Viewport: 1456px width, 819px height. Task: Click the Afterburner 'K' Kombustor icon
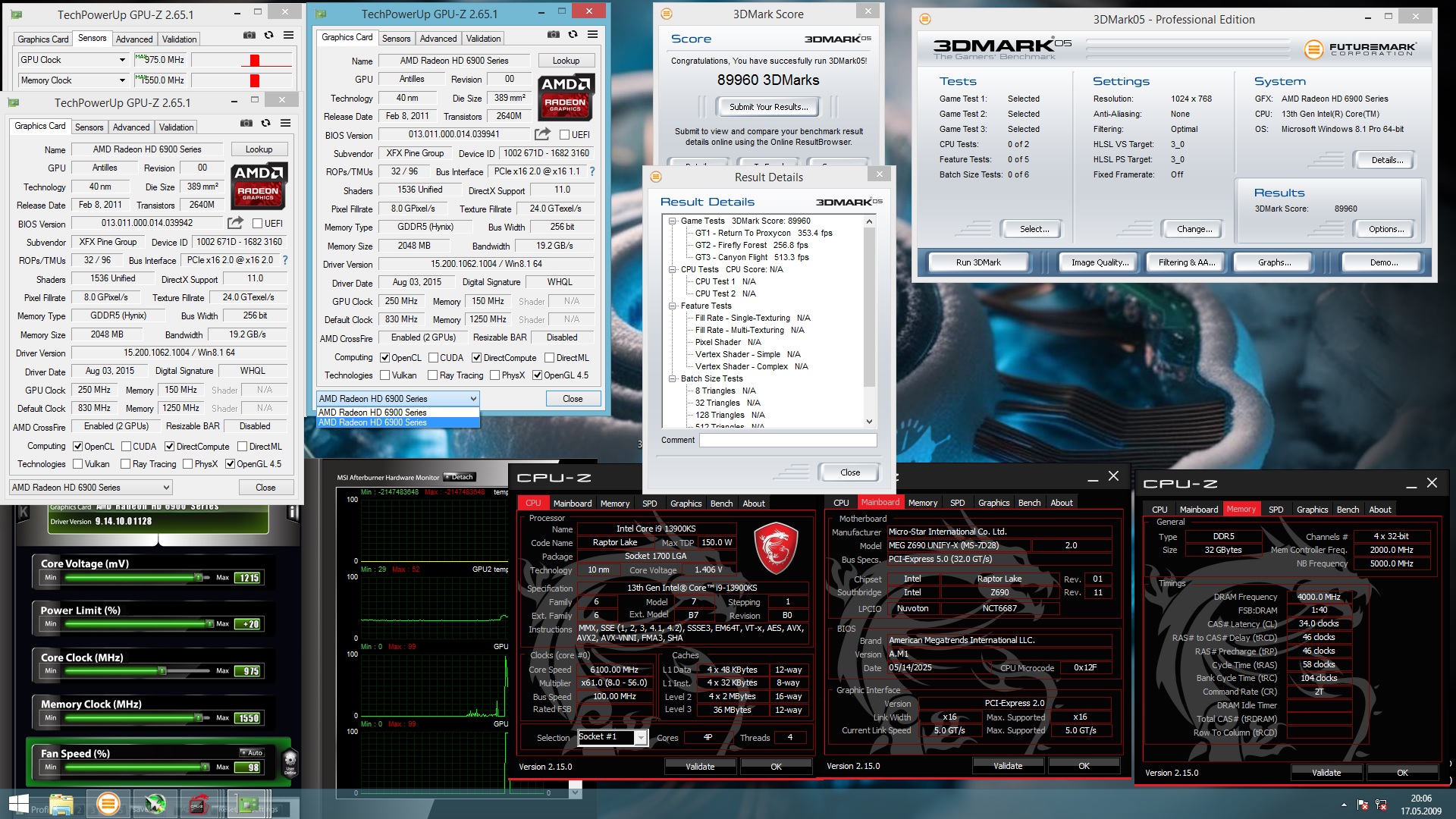pyautogui.click(x=24, y=513)
